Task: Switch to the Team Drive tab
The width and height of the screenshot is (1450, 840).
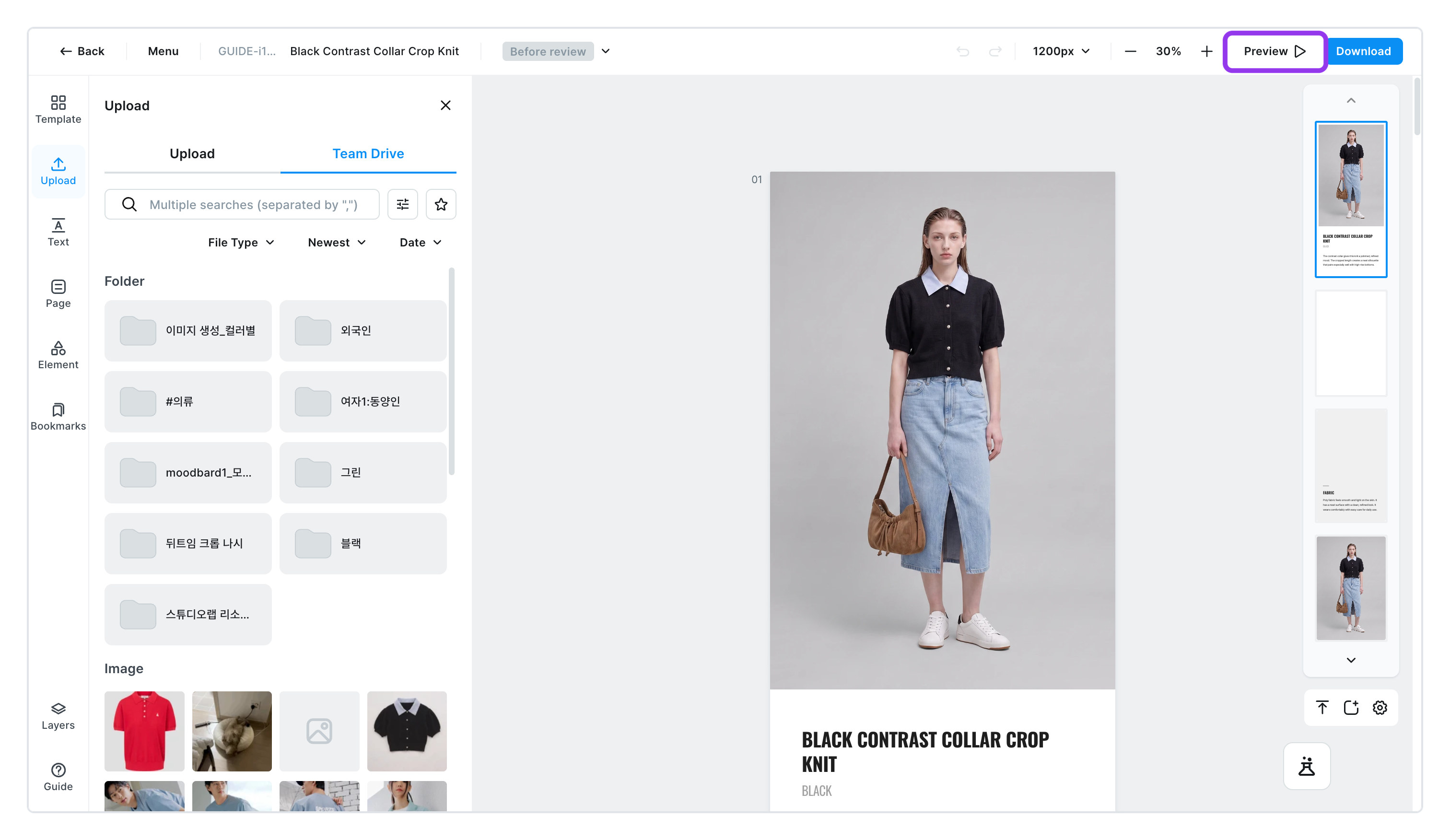Action: [368, 153]
